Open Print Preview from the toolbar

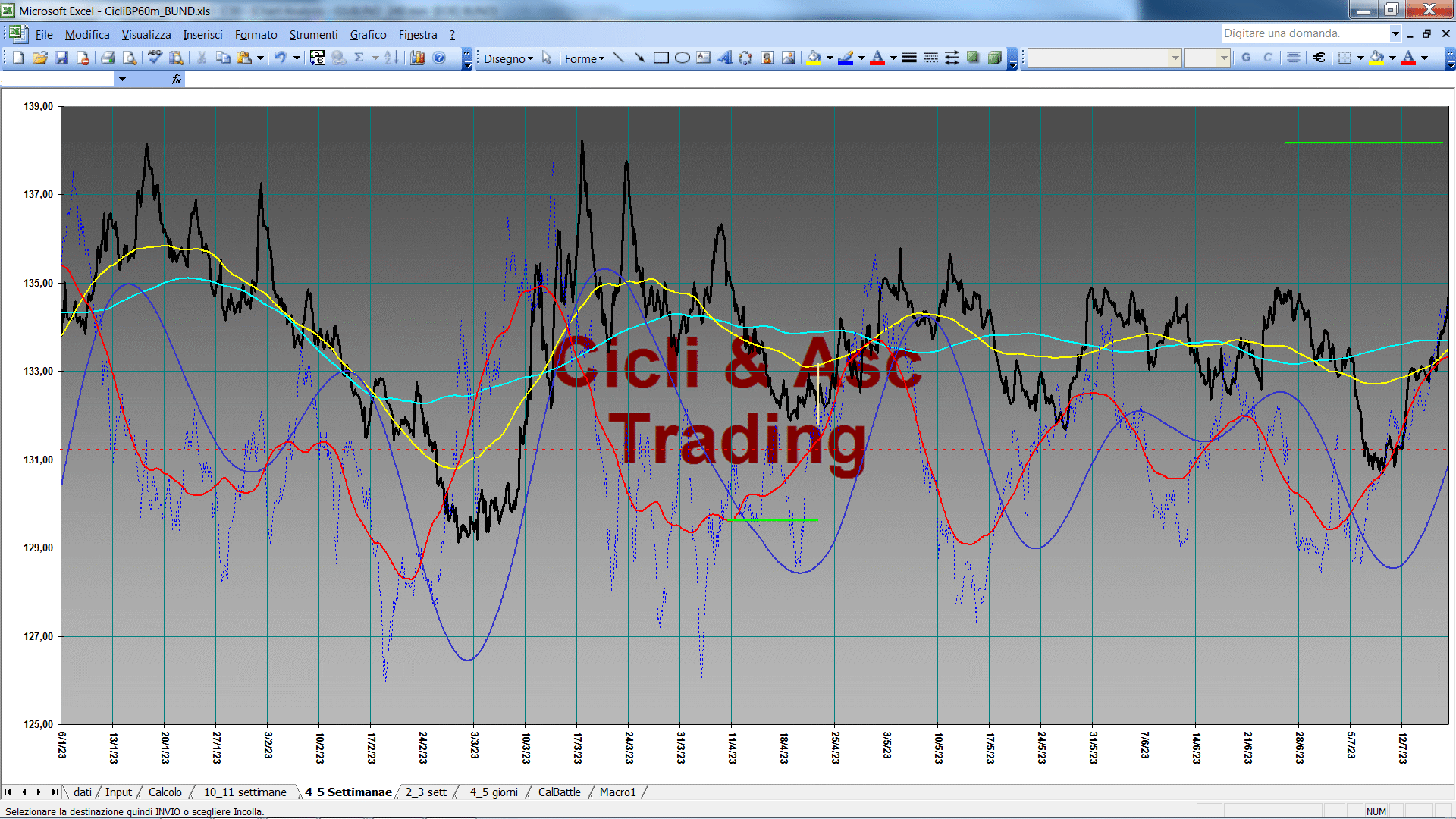coord(130,58)
